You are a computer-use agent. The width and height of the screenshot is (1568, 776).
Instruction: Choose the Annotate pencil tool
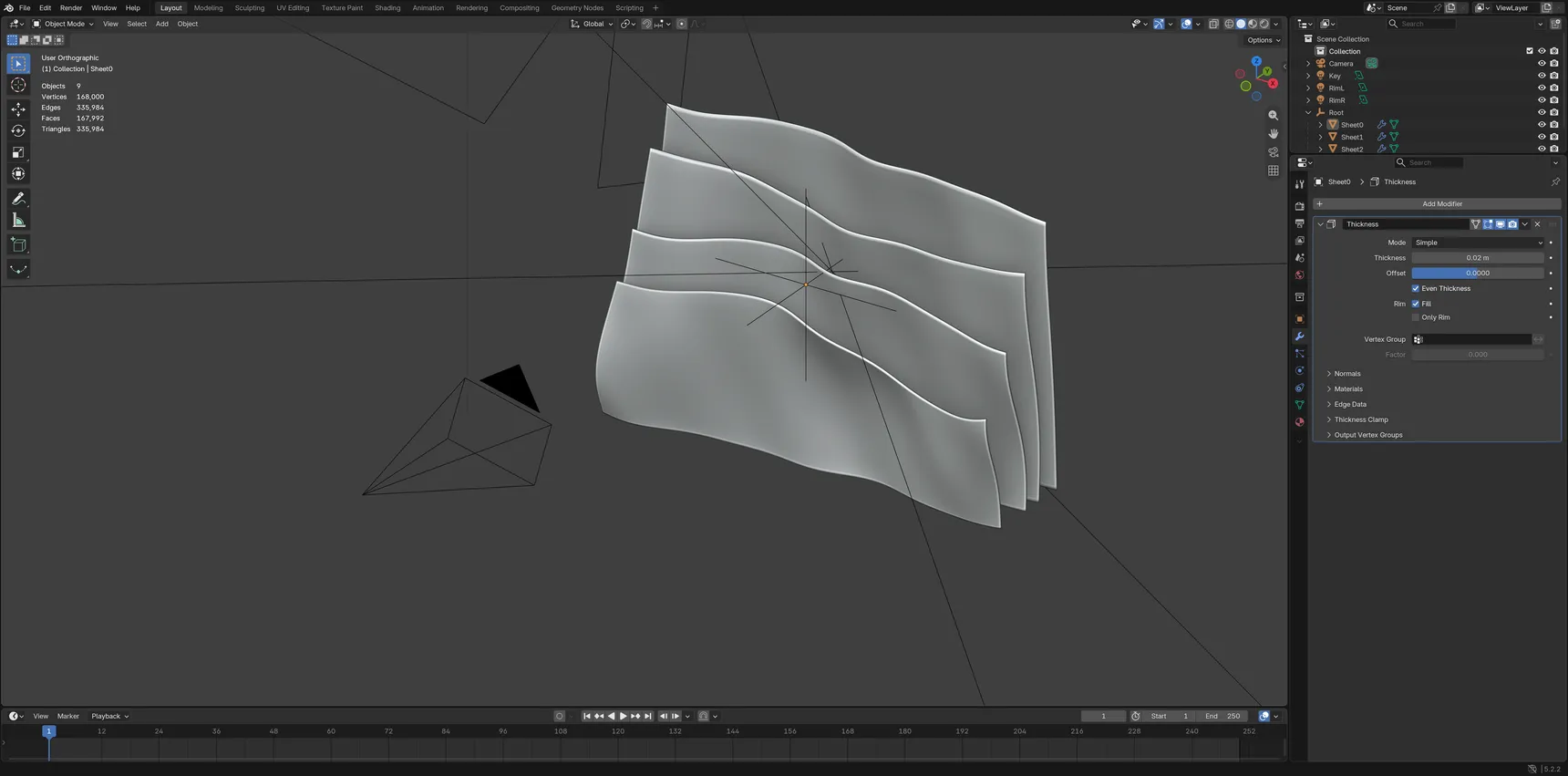(x=18, y=199)
